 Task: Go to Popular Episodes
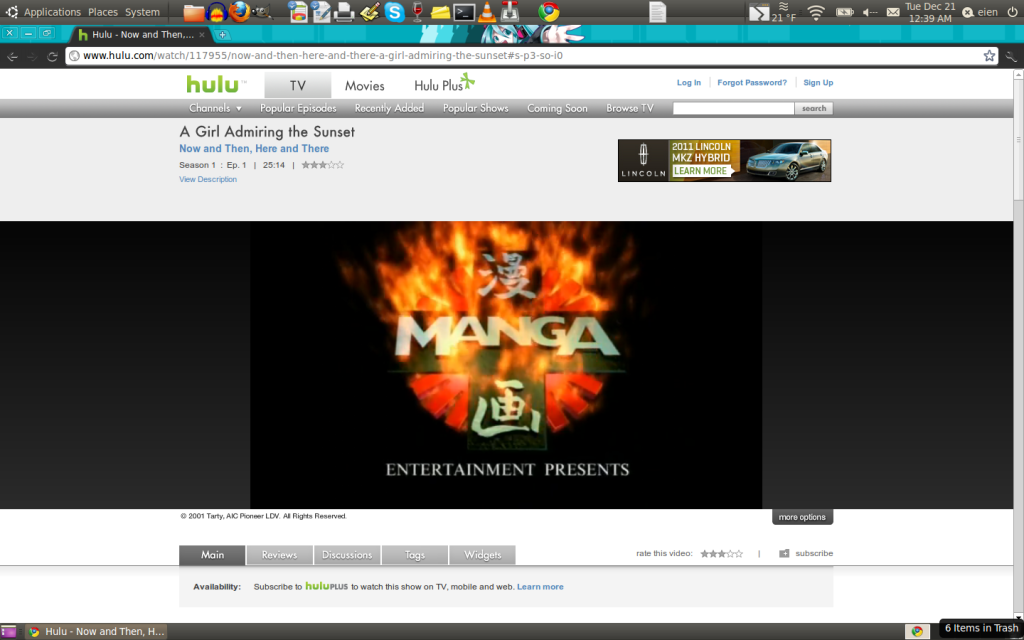tap(298, 108)
